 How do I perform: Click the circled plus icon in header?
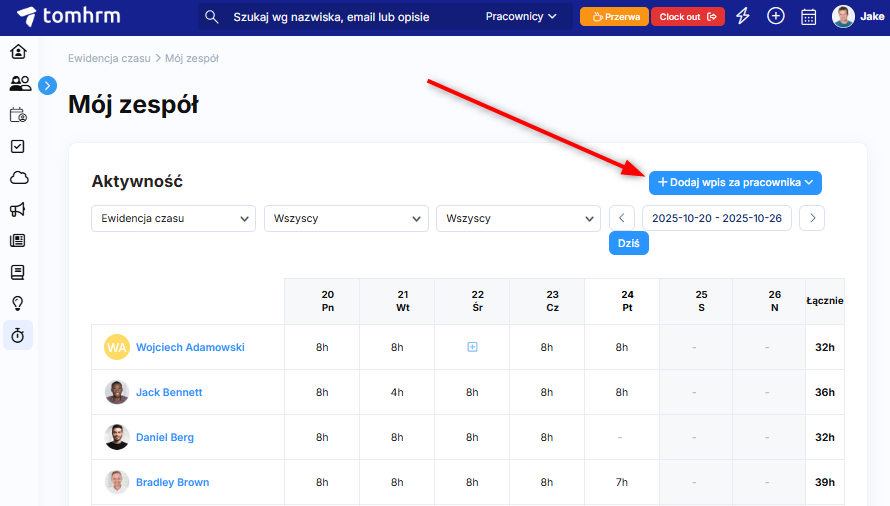[775, 17]
